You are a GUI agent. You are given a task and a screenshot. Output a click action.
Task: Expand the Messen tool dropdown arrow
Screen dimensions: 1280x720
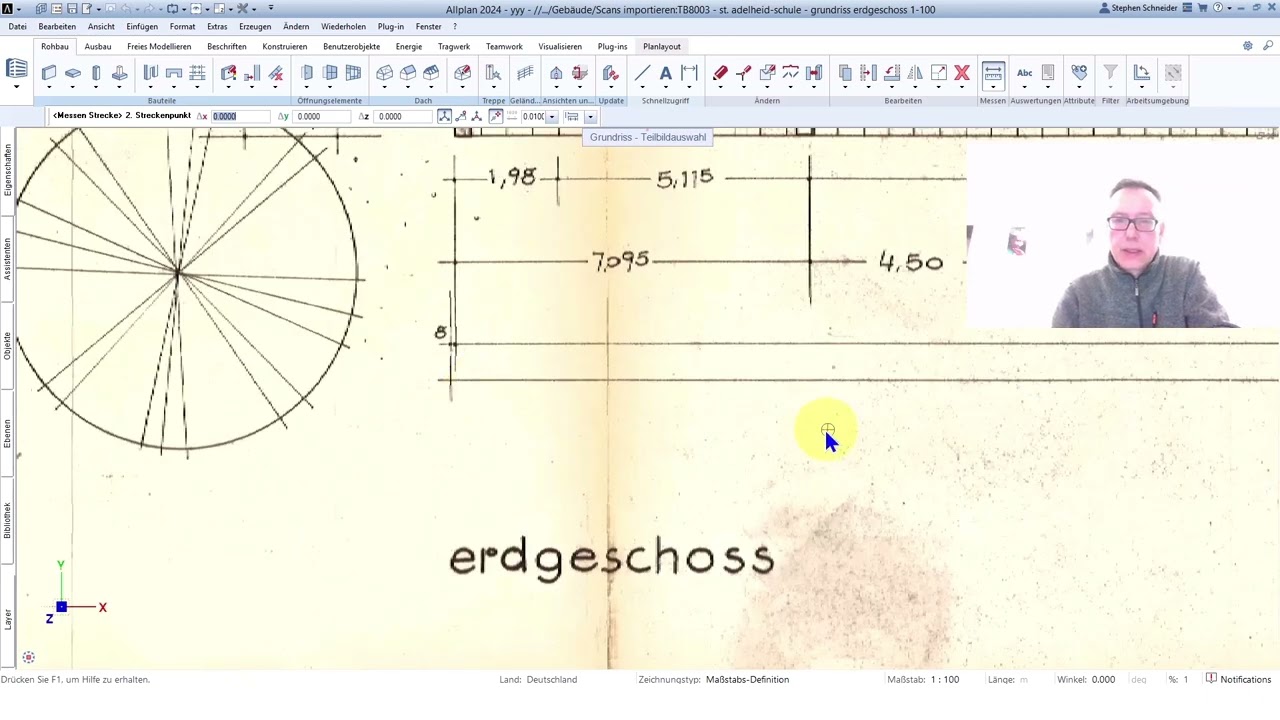[993, 87]
